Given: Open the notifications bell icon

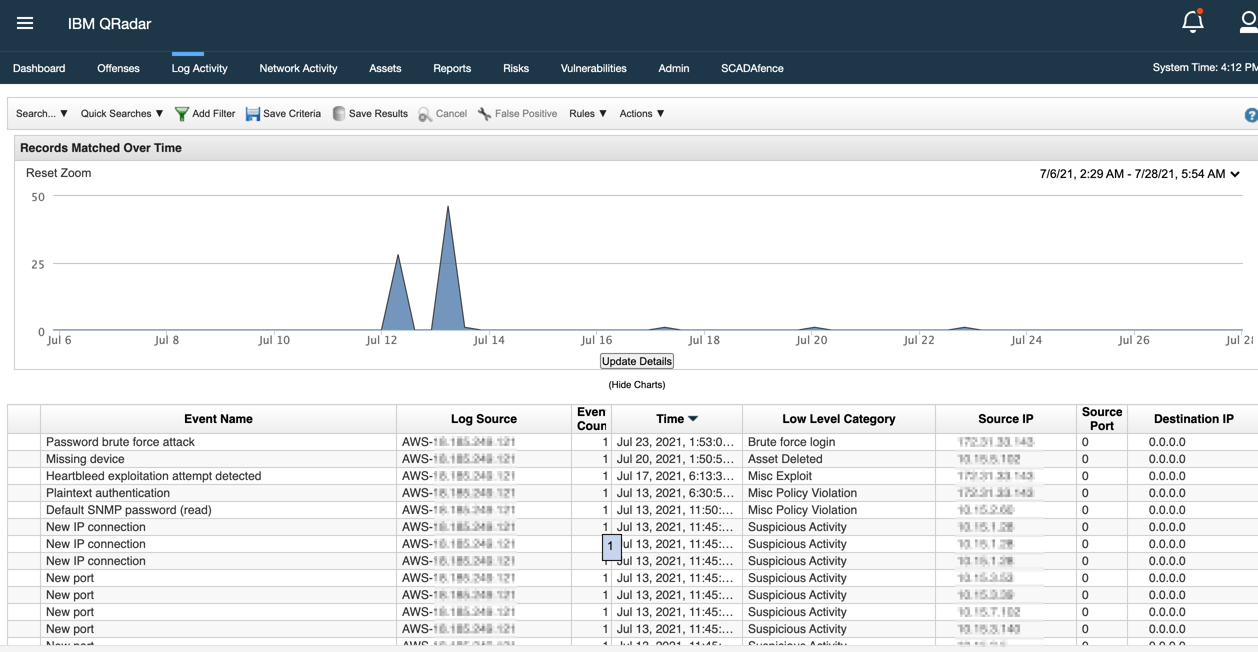Looking at the screenshot, I should point(1192,20).
